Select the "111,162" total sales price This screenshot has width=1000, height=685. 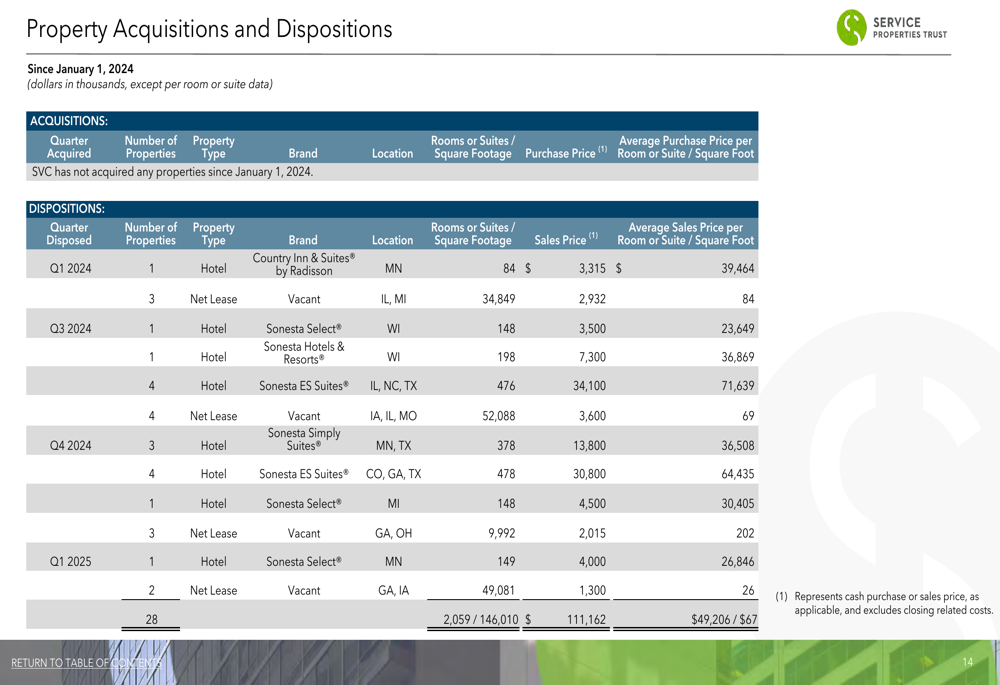[x=587, y=619]
